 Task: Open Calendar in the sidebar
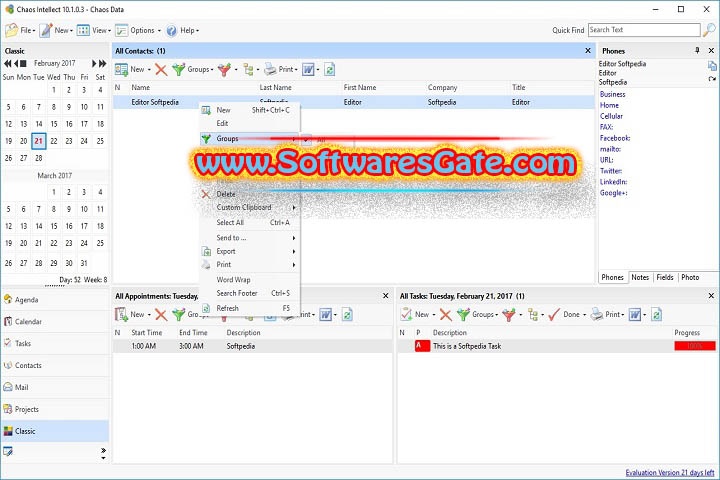pos(55,322)
